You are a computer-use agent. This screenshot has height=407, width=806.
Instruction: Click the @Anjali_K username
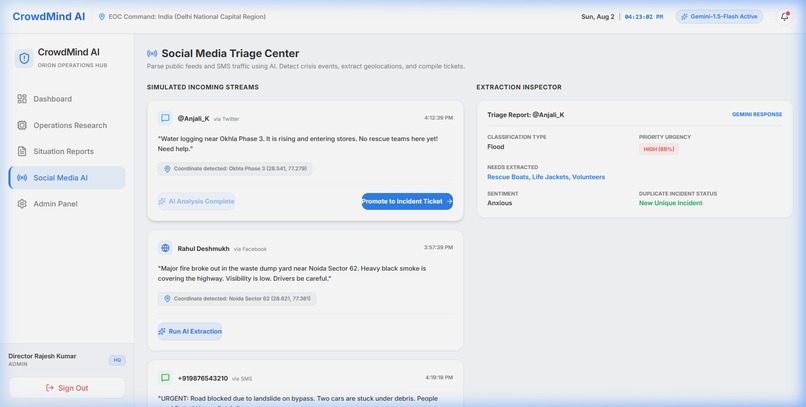click(x=193, y=118)
